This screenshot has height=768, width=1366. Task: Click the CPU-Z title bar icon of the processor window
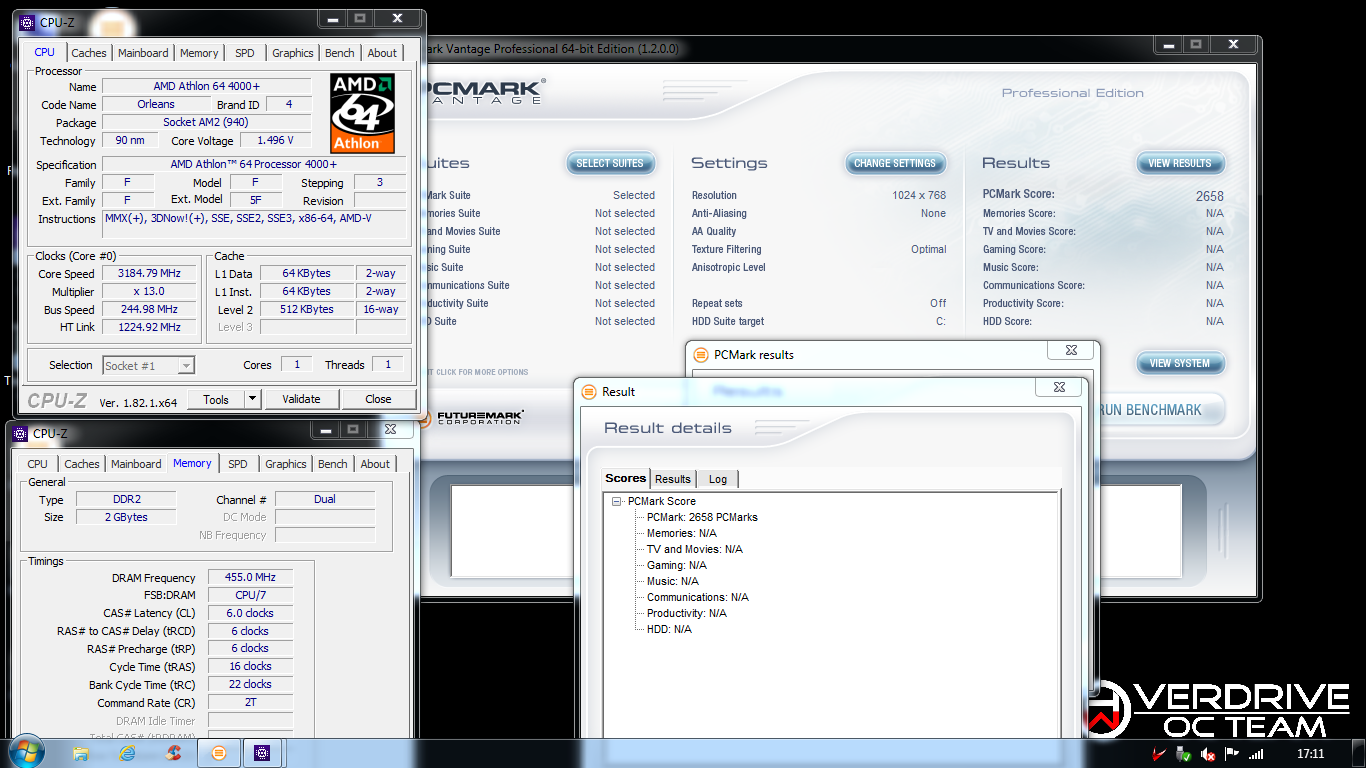coord(27,22)
